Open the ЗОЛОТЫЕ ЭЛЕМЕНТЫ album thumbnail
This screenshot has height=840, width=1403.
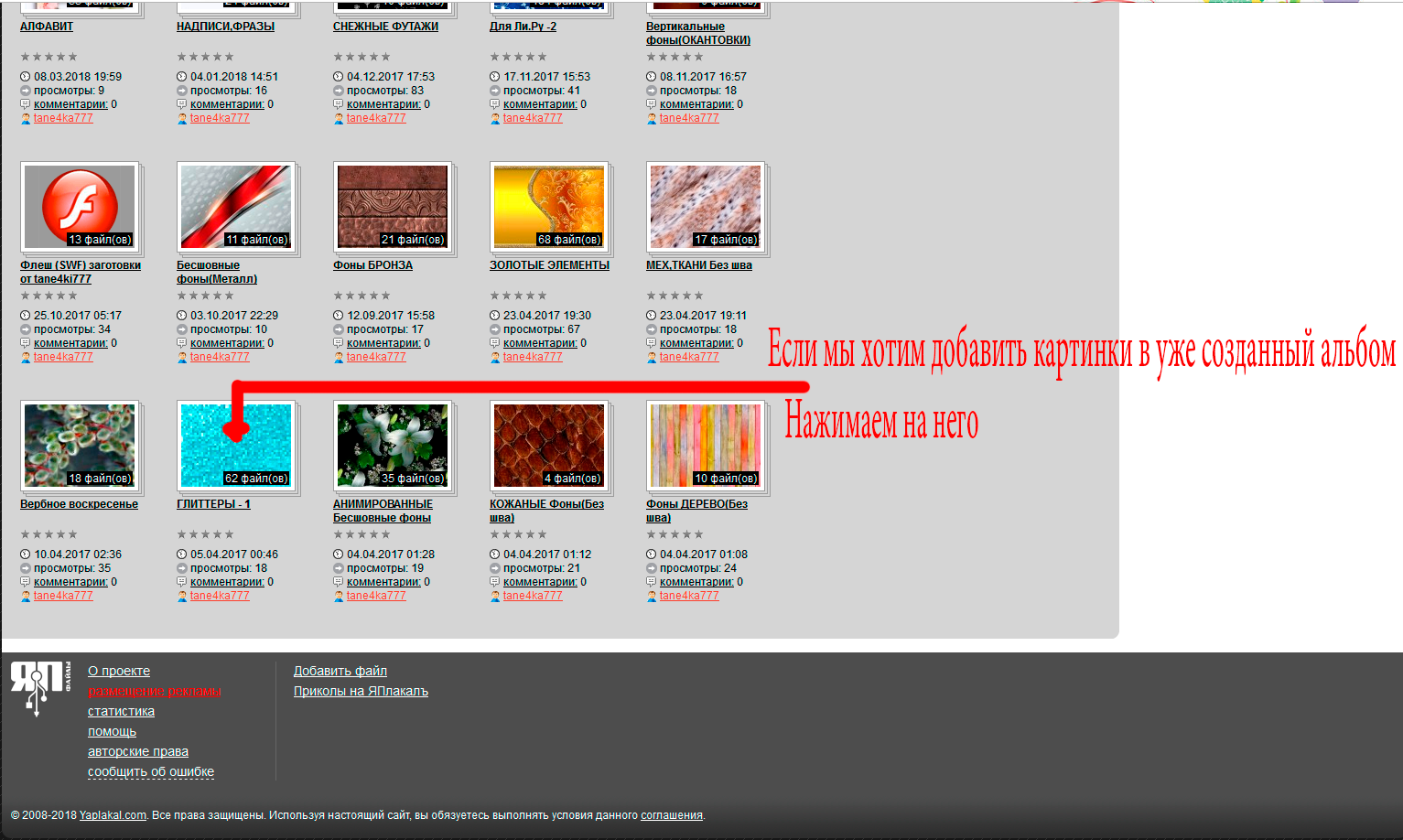click(x=549, y=207)
